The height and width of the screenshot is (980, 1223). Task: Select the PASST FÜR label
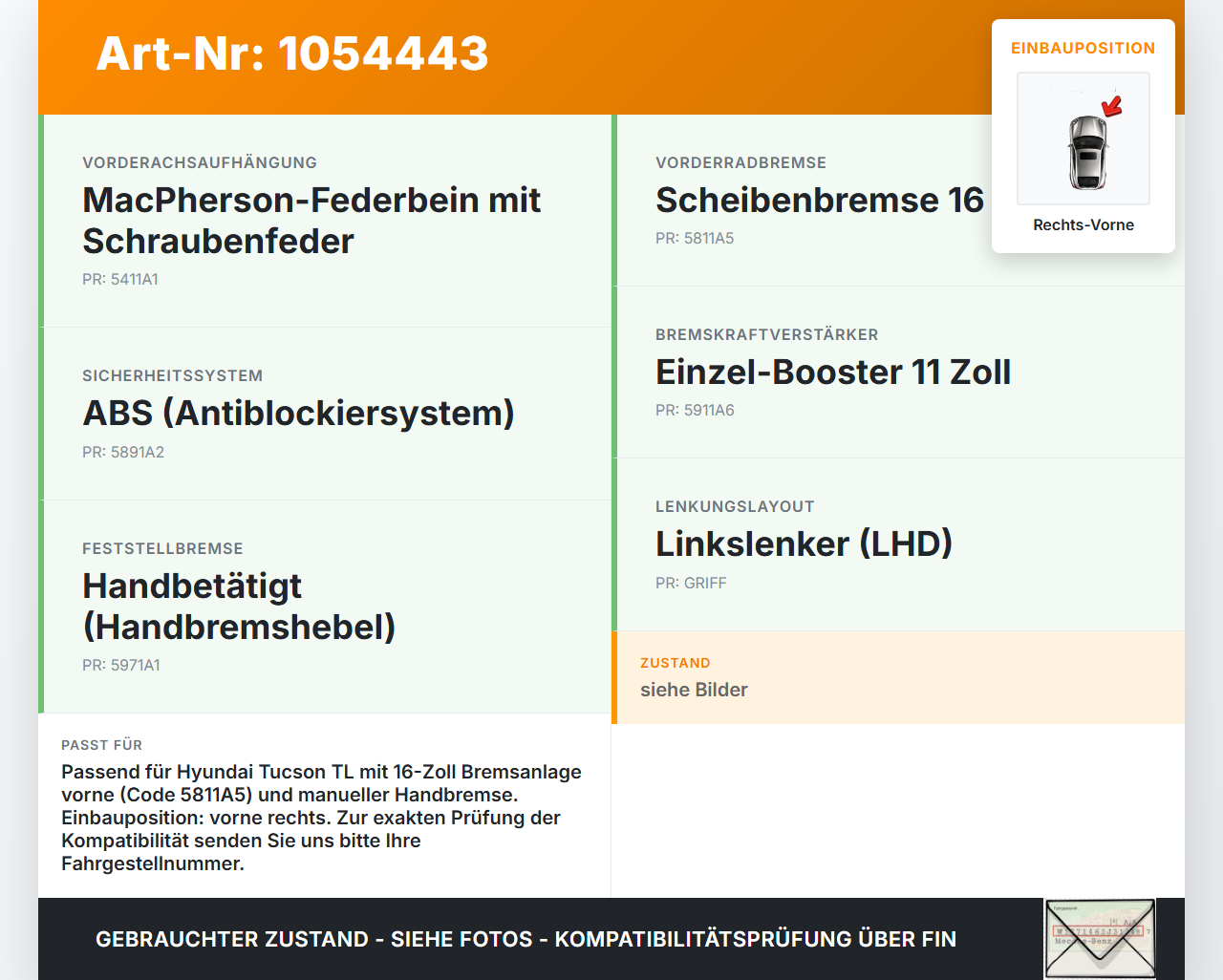click(x=101, y=745)
